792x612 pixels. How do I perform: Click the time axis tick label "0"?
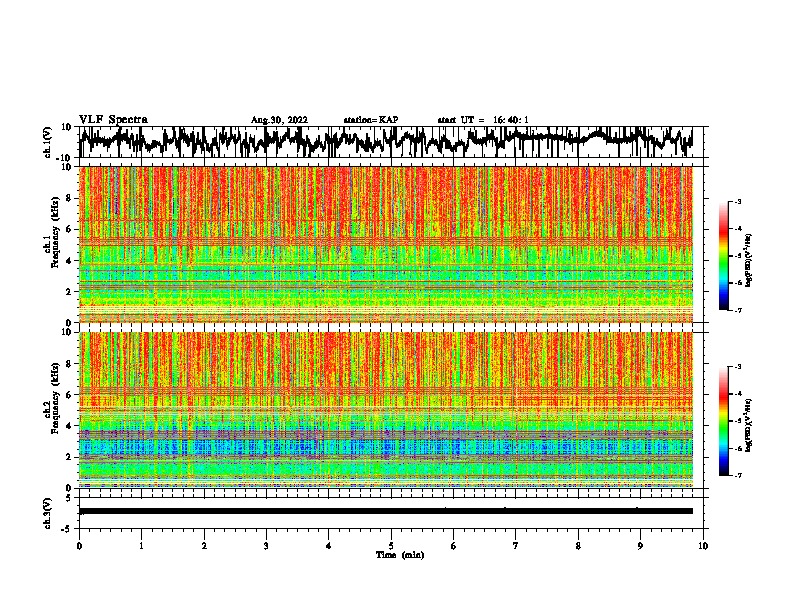[79, 546]
